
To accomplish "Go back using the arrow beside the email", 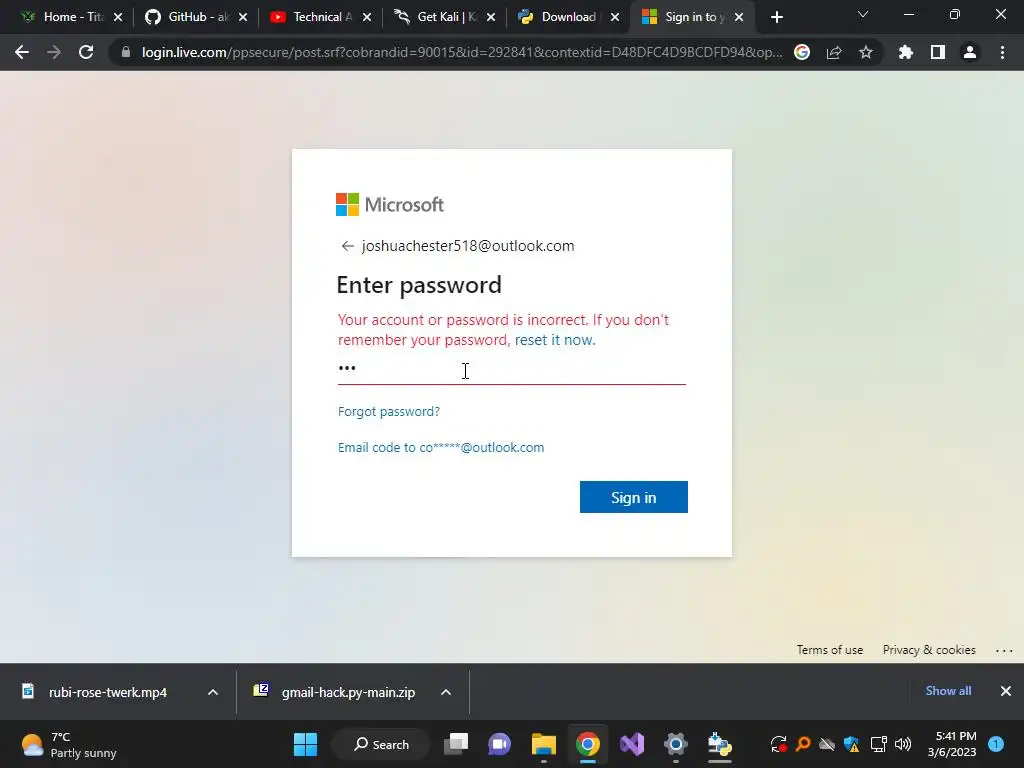I will 347,246.
